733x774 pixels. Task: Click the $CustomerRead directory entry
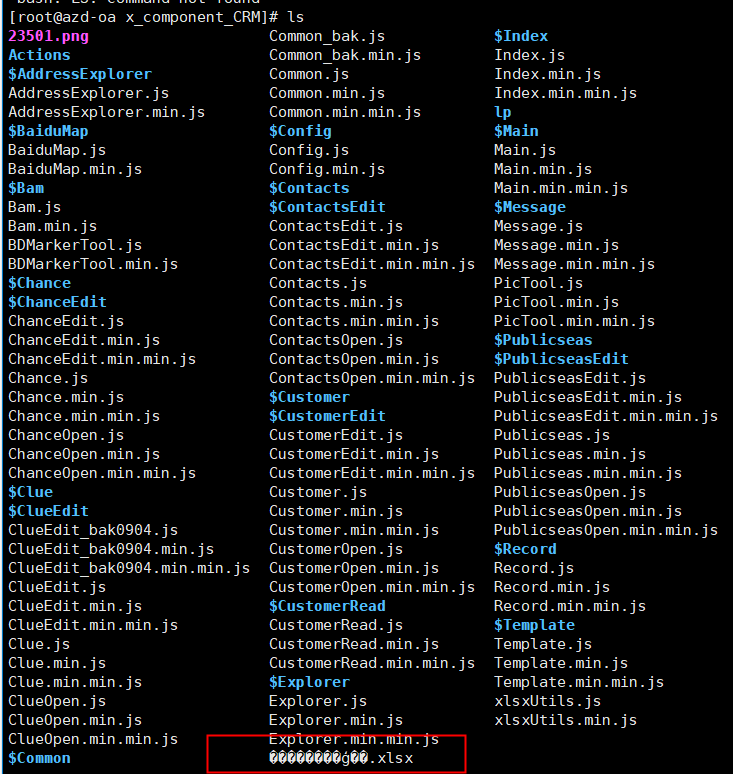click(327, 606)
